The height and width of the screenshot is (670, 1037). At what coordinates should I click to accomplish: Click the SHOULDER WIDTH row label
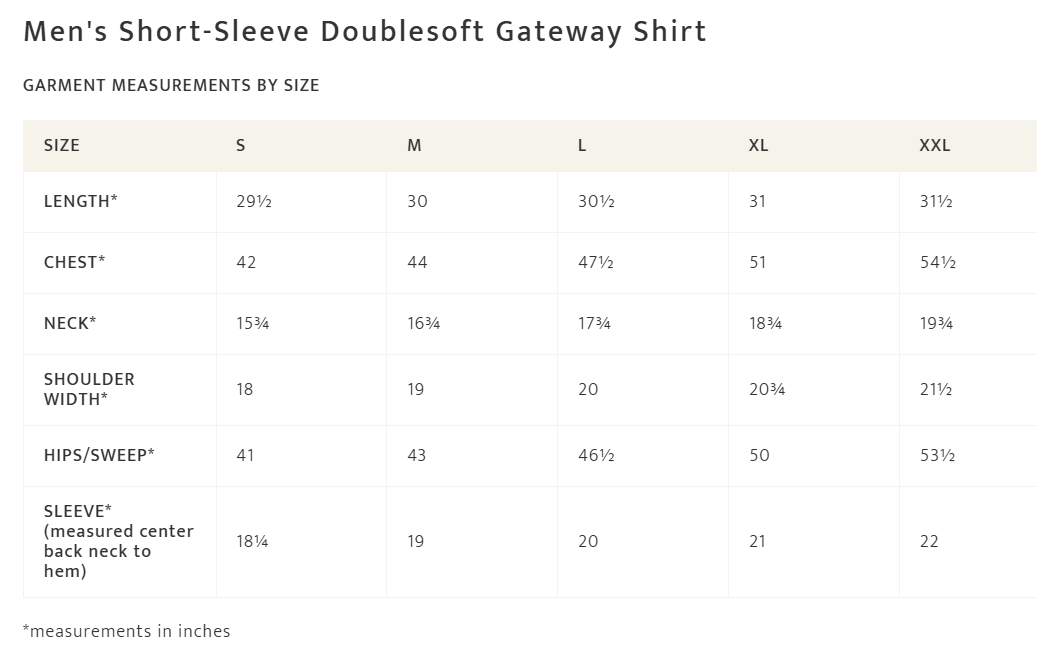(89, 389)
